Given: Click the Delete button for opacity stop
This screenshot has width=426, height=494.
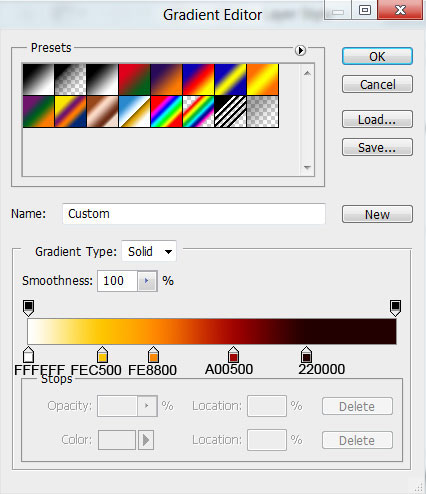Looking at the screenshot, I should click(357, 406).
